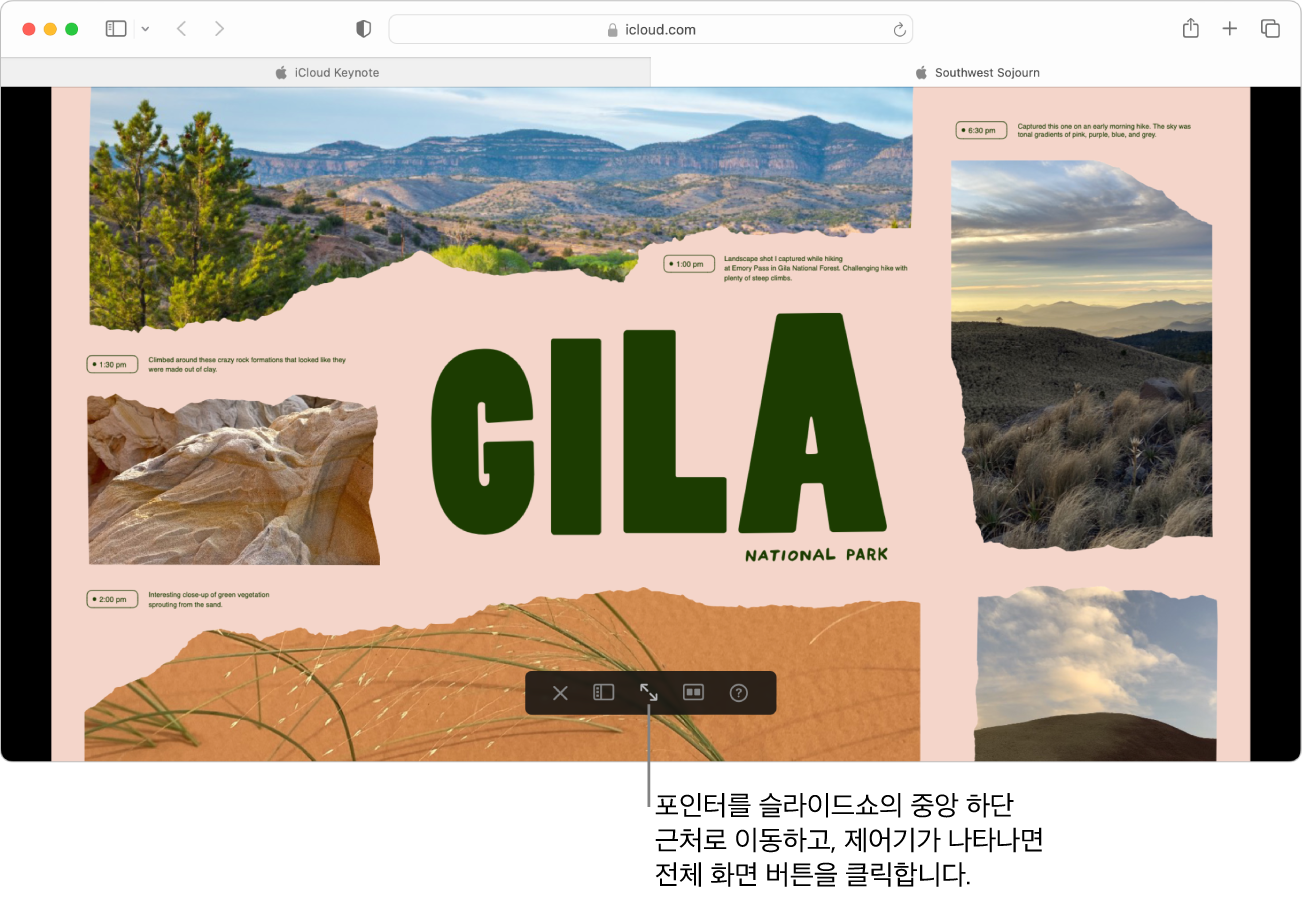
Task: Open the slide navigator in slideshow controls
Action: 603,692
